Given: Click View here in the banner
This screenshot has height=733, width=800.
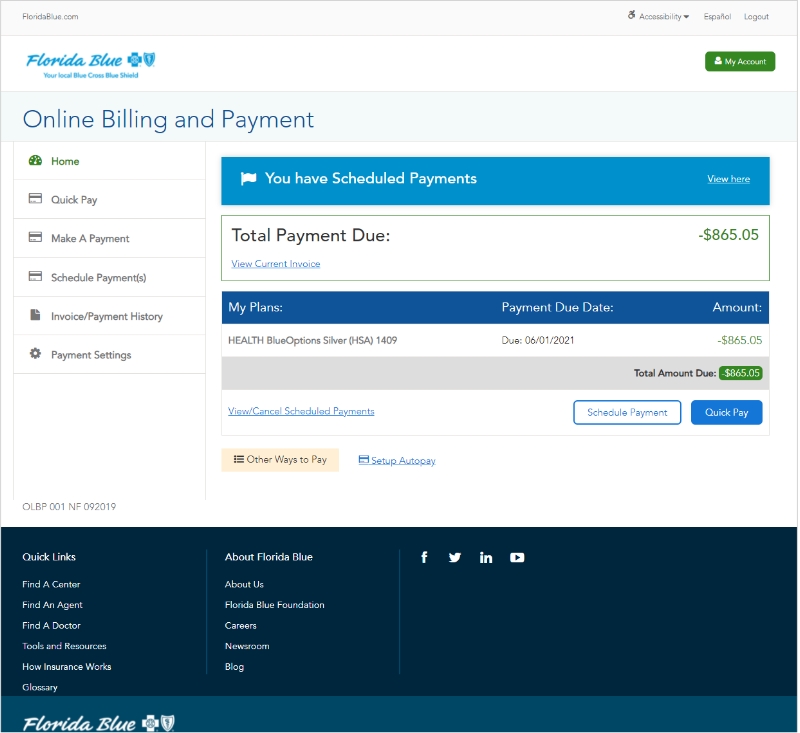Looking at the screenshot, I should click(x=729, y=179).
